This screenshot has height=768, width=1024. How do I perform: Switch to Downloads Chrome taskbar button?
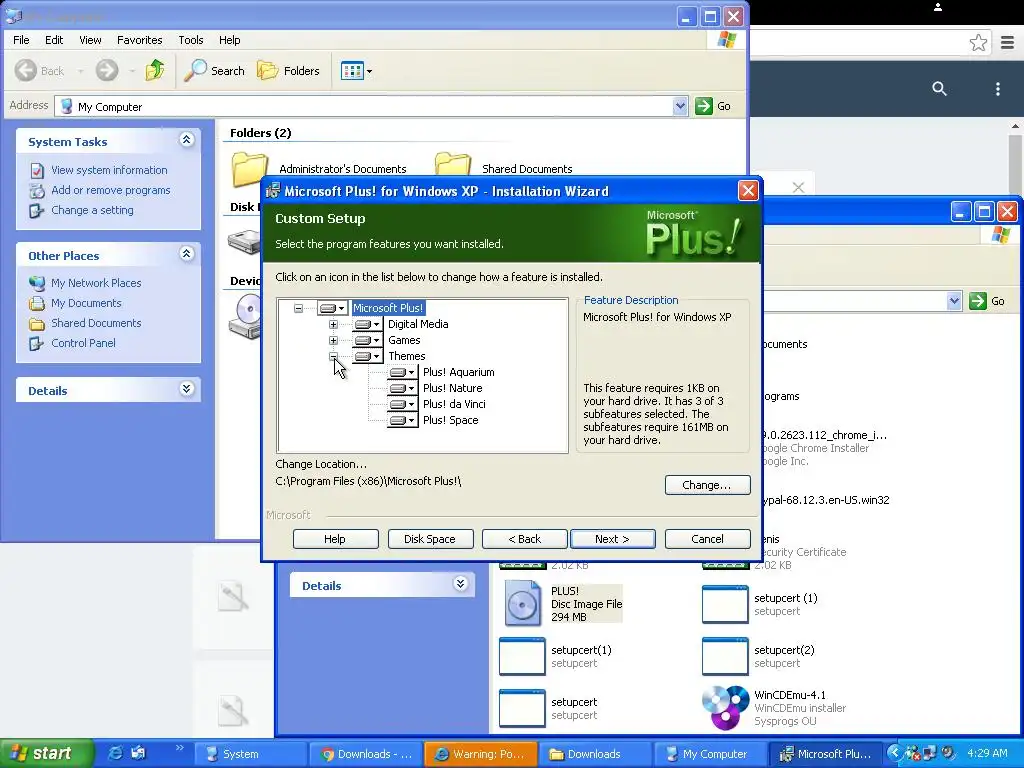pos(366,754)
